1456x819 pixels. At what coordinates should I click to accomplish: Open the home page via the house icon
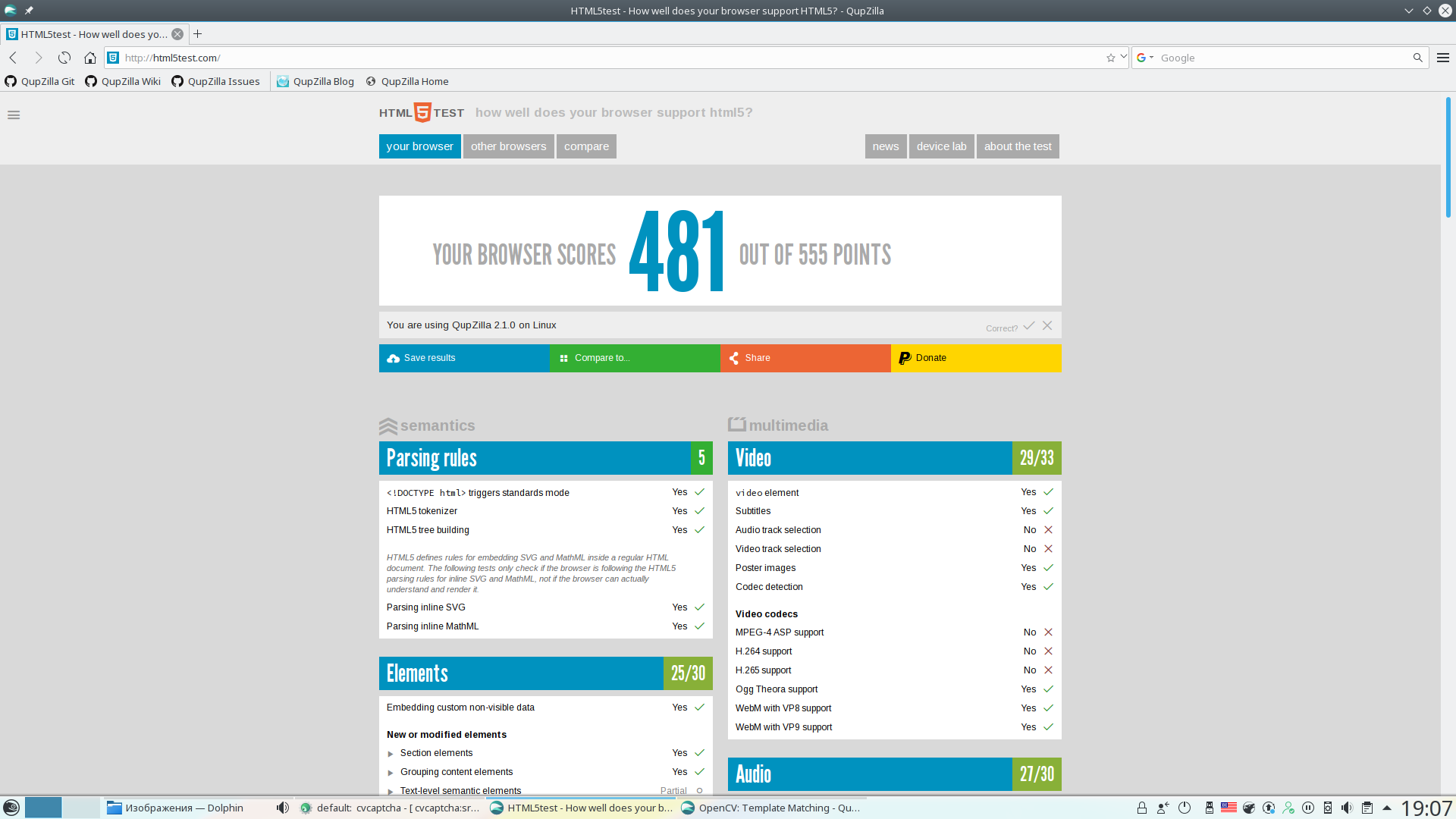[90, 58]
